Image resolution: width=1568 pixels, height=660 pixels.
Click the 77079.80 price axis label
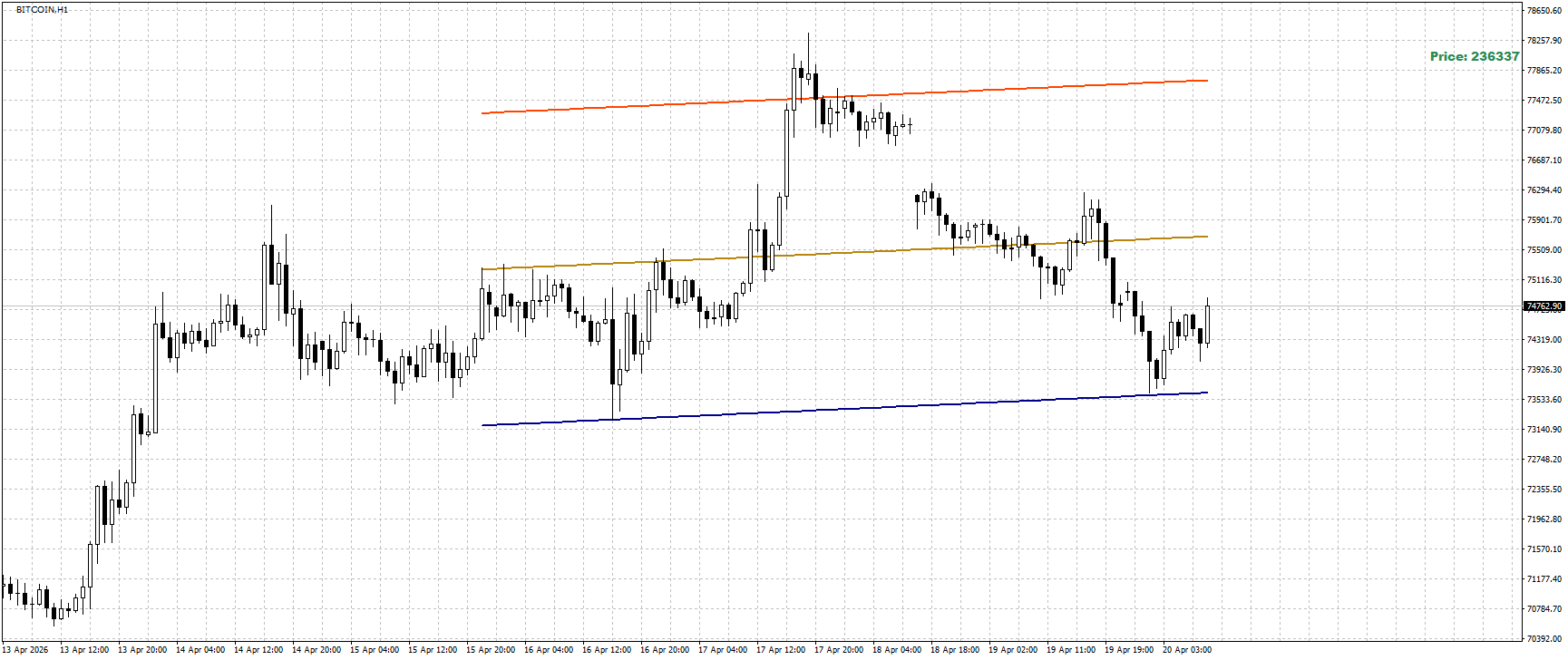1544,131
